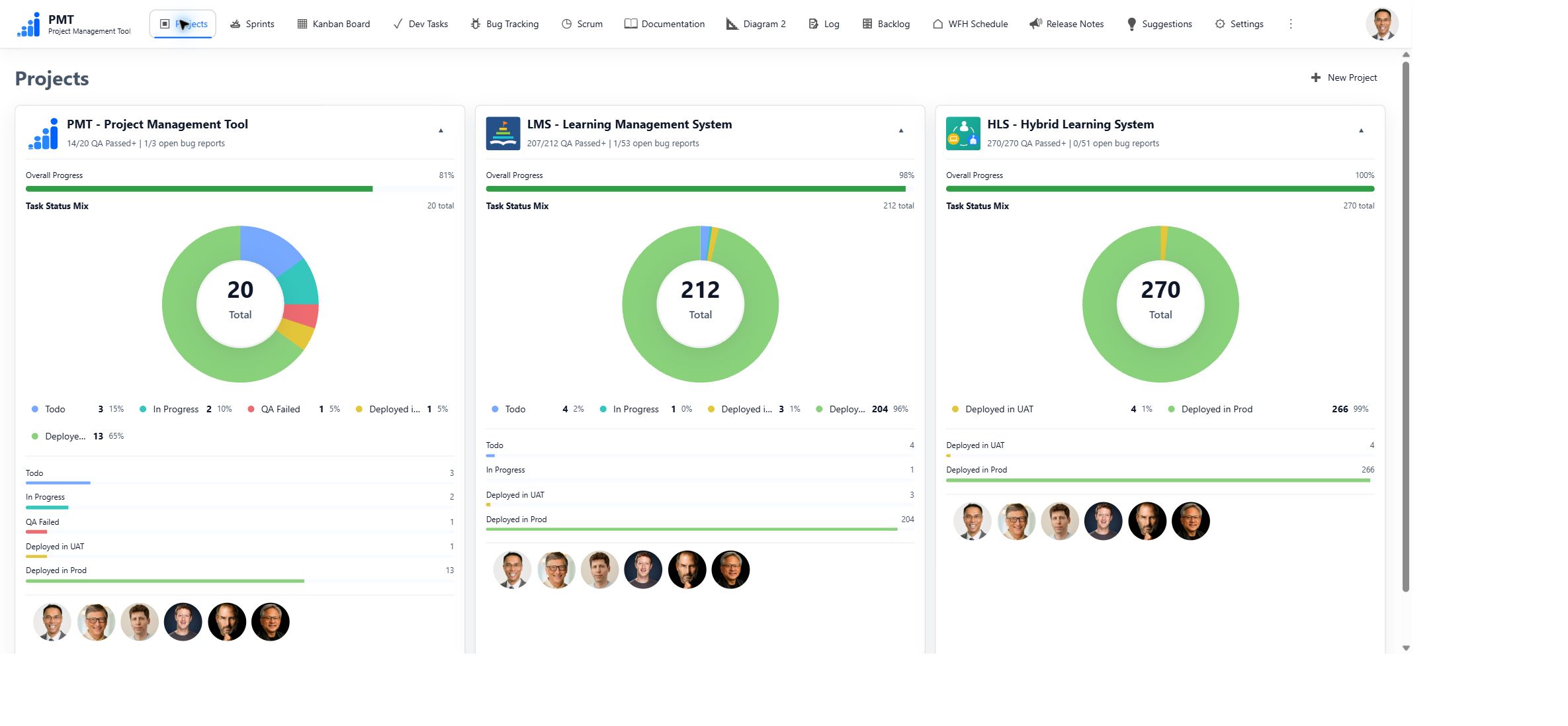Click LMS Overall Progress bar

[x=700, y=189]
